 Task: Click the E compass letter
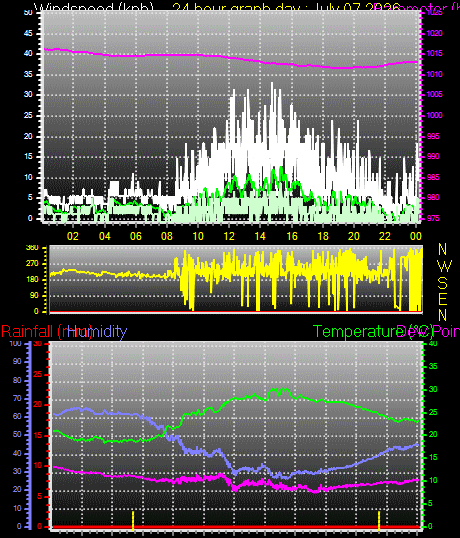[x=443, y=299]
